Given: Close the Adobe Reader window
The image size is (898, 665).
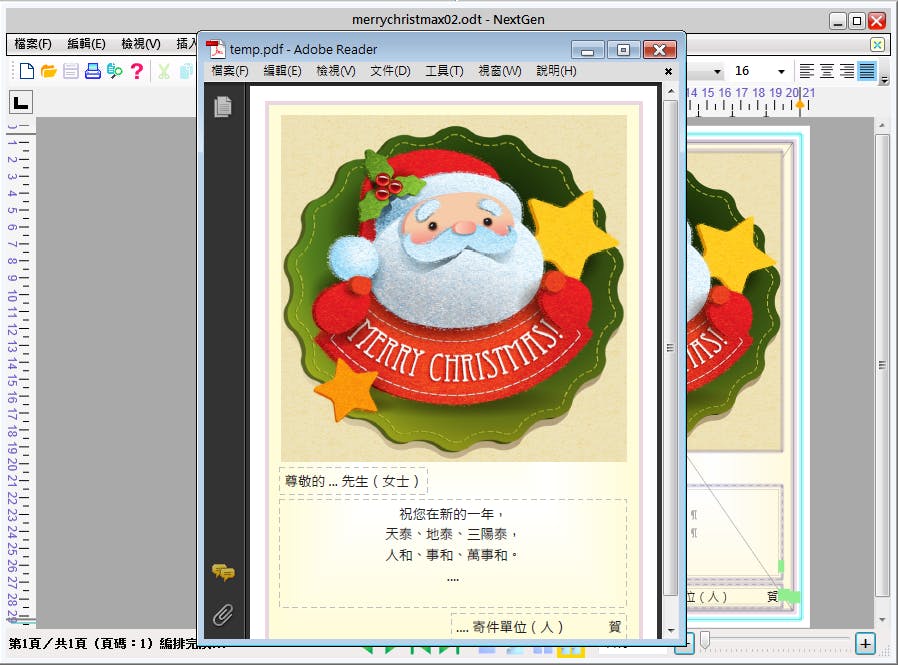Looking at the screenshot, I should (x=660, y=50).
